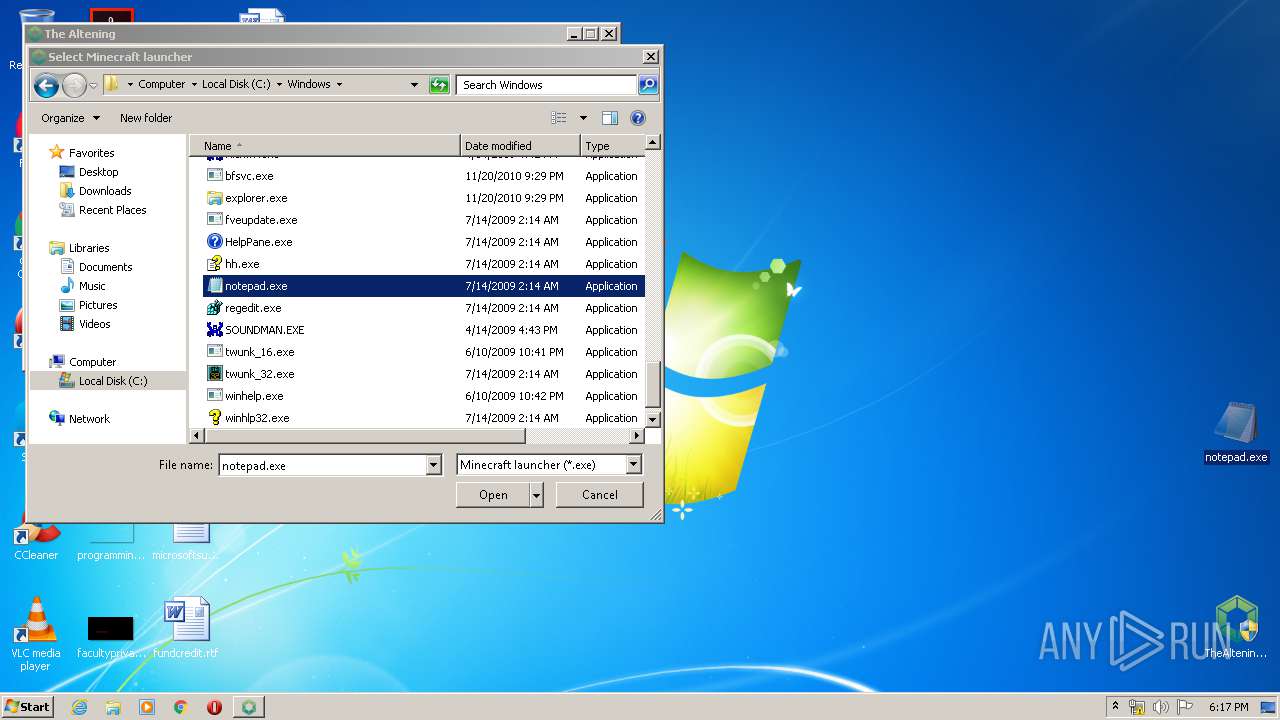Viewport: 1280px width, 720px height.
Task: Click the Start button
Action: (x=28, y=707)
